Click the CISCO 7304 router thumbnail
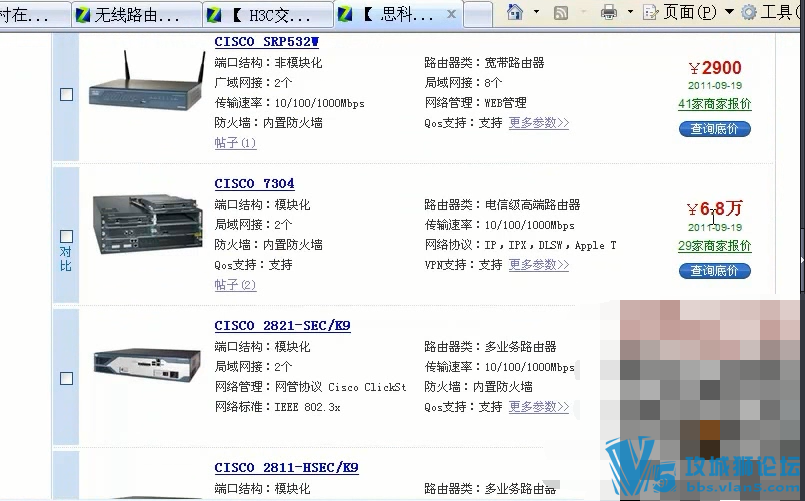Image resolution: width=805 pixels, height=501 pixels. [147, 224]
